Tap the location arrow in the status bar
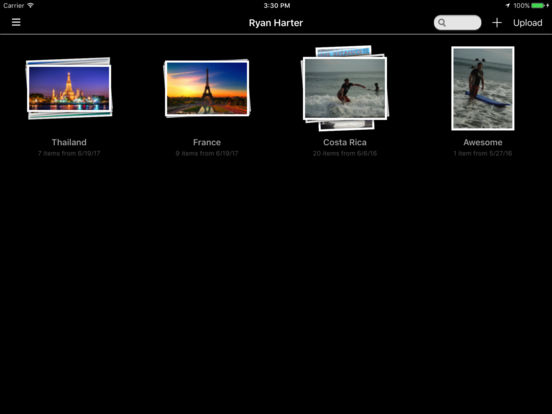552x414 pixels. tap(508, 6)
